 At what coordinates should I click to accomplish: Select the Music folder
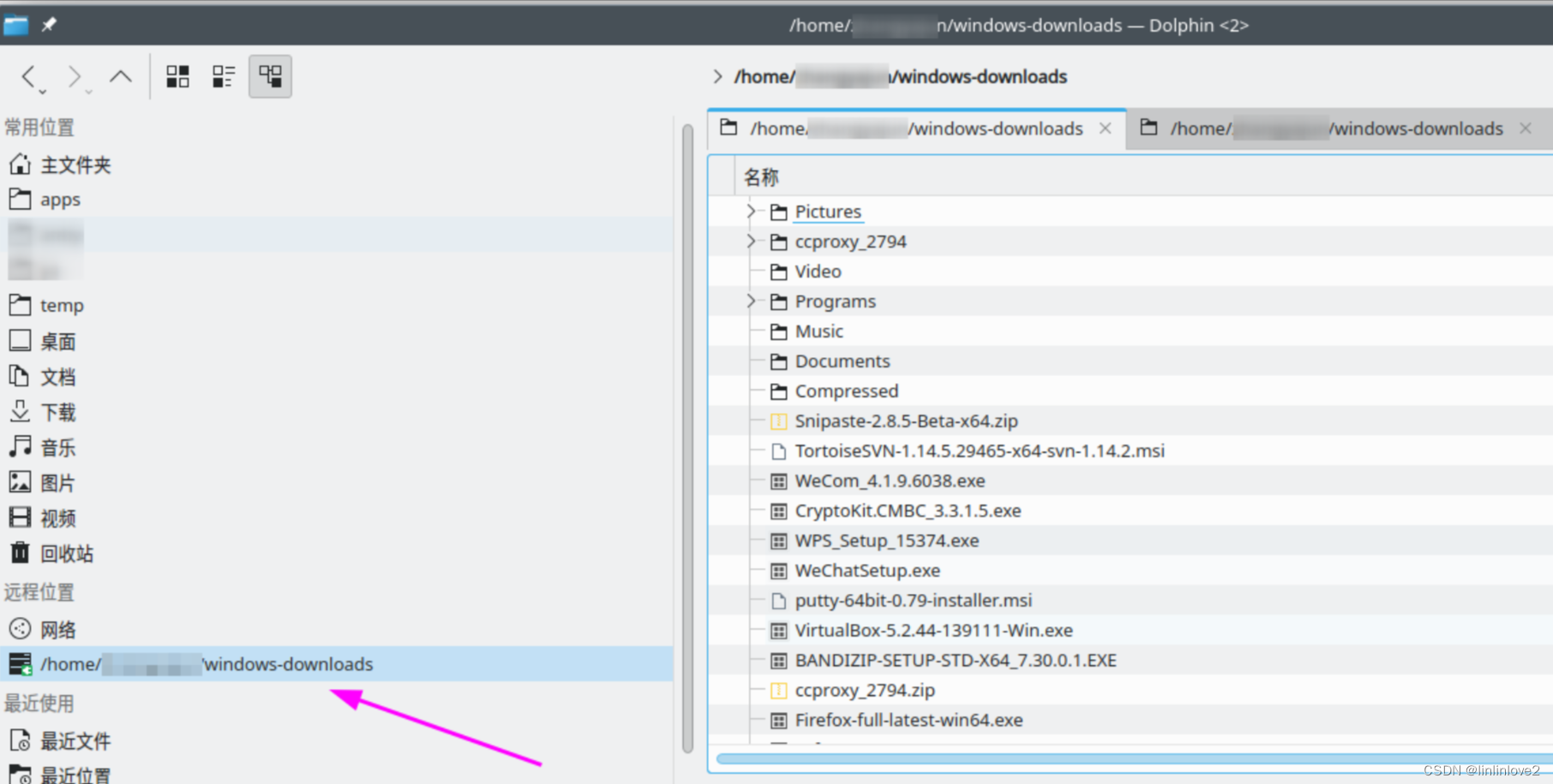pos(818,331)
